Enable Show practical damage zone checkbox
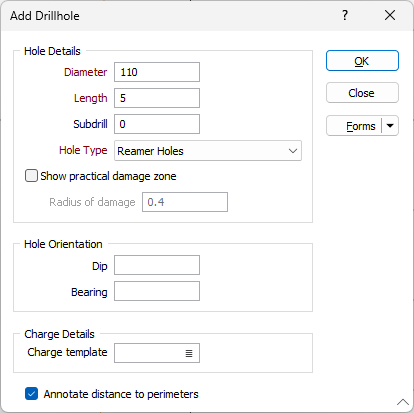Screen dimensions: 414x413 pyautogui.click(x=31, y=176)
